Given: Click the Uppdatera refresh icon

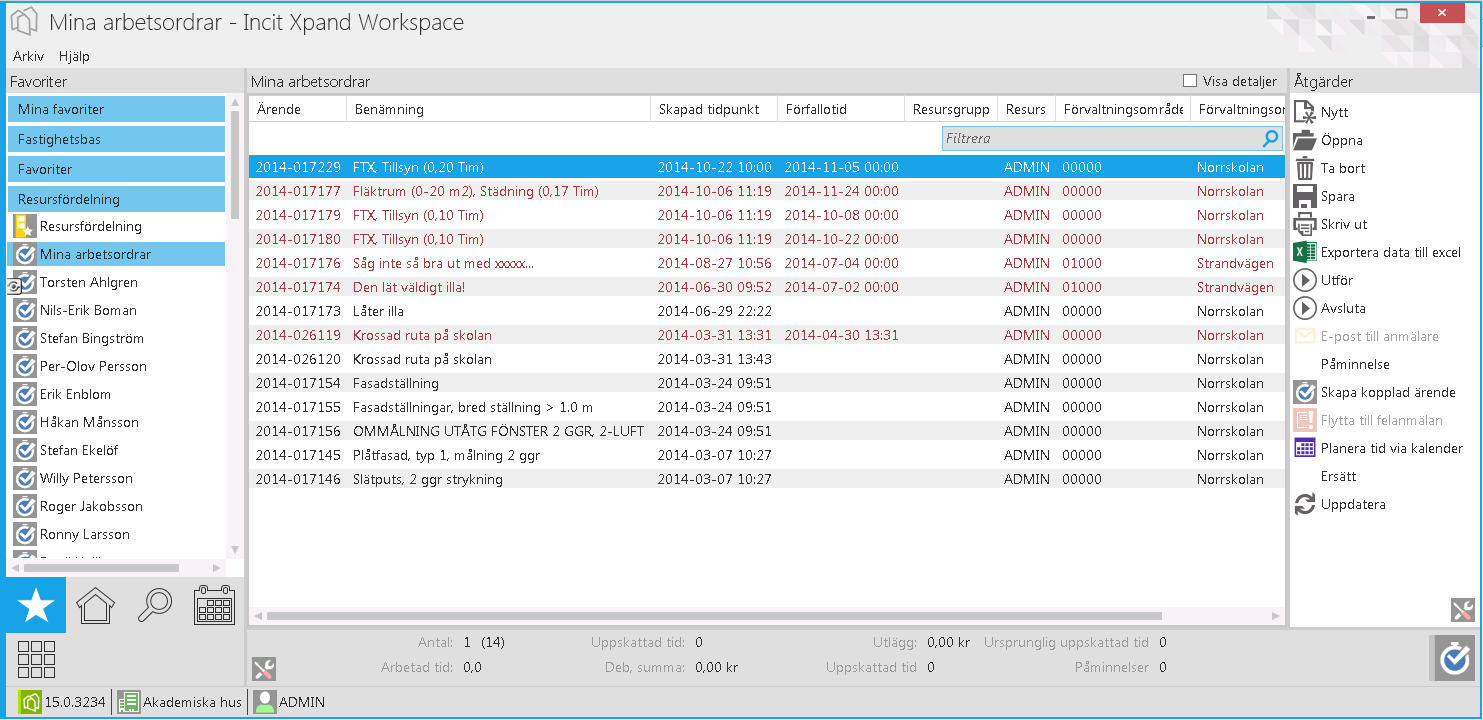Looking at the screenshot, I should (x=1305, y=504).
